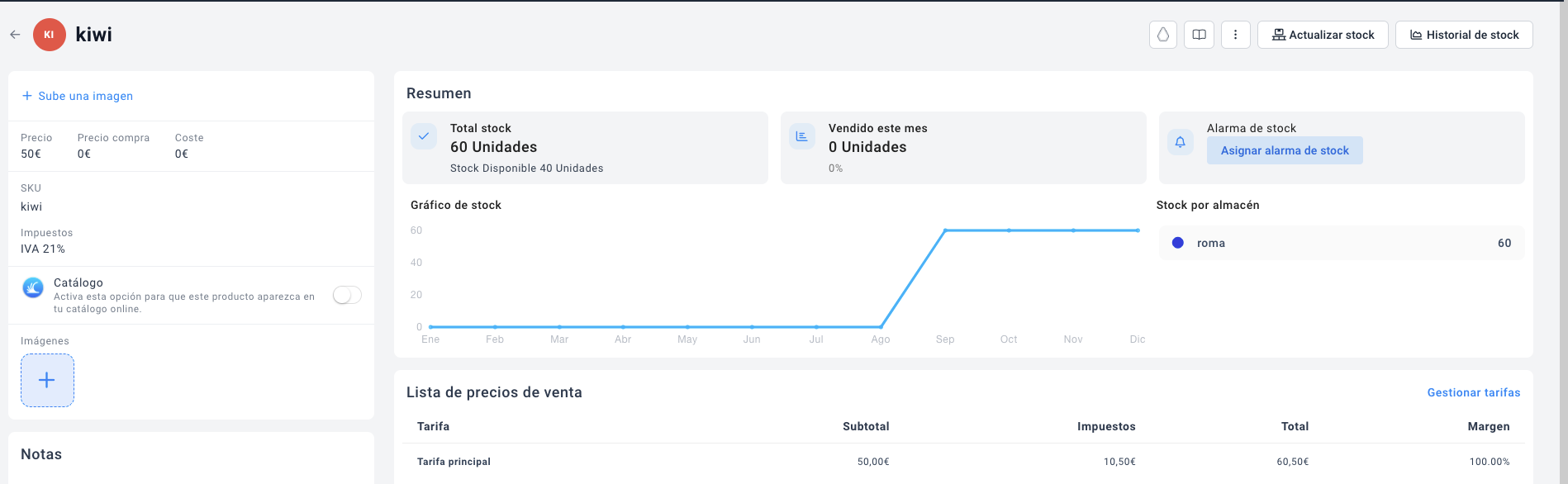1568x484 pixels.
Task: Open Historial de stock
Action: (x=1464, y=35)
